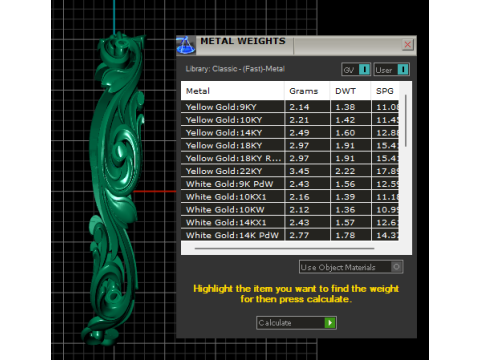Screen dimensions: 480x360
Task: Select the White Gold:9K PdW row
Action: (290, 184)
